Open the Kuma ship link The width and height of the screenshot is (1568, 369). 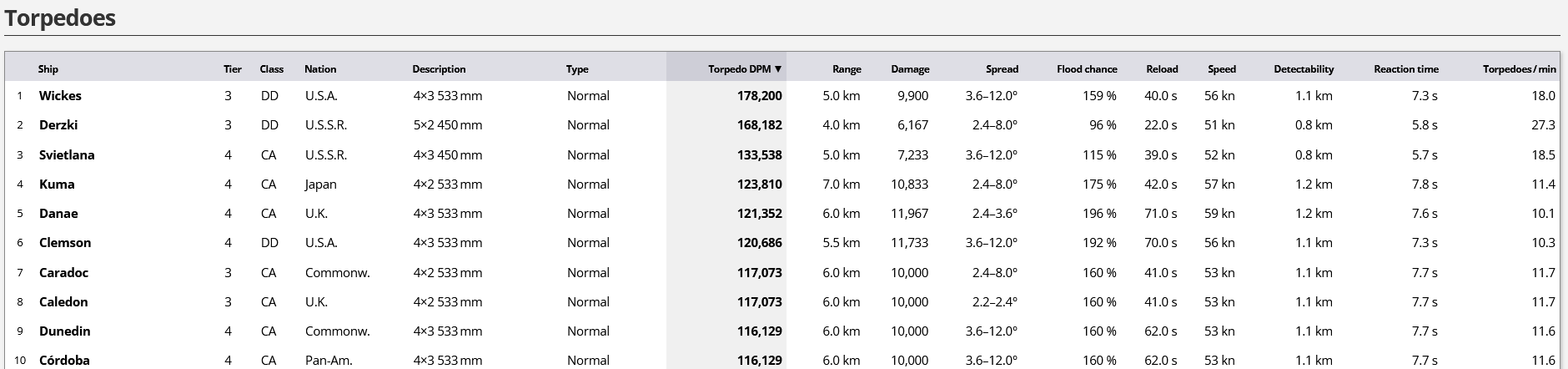pos(57,184)
